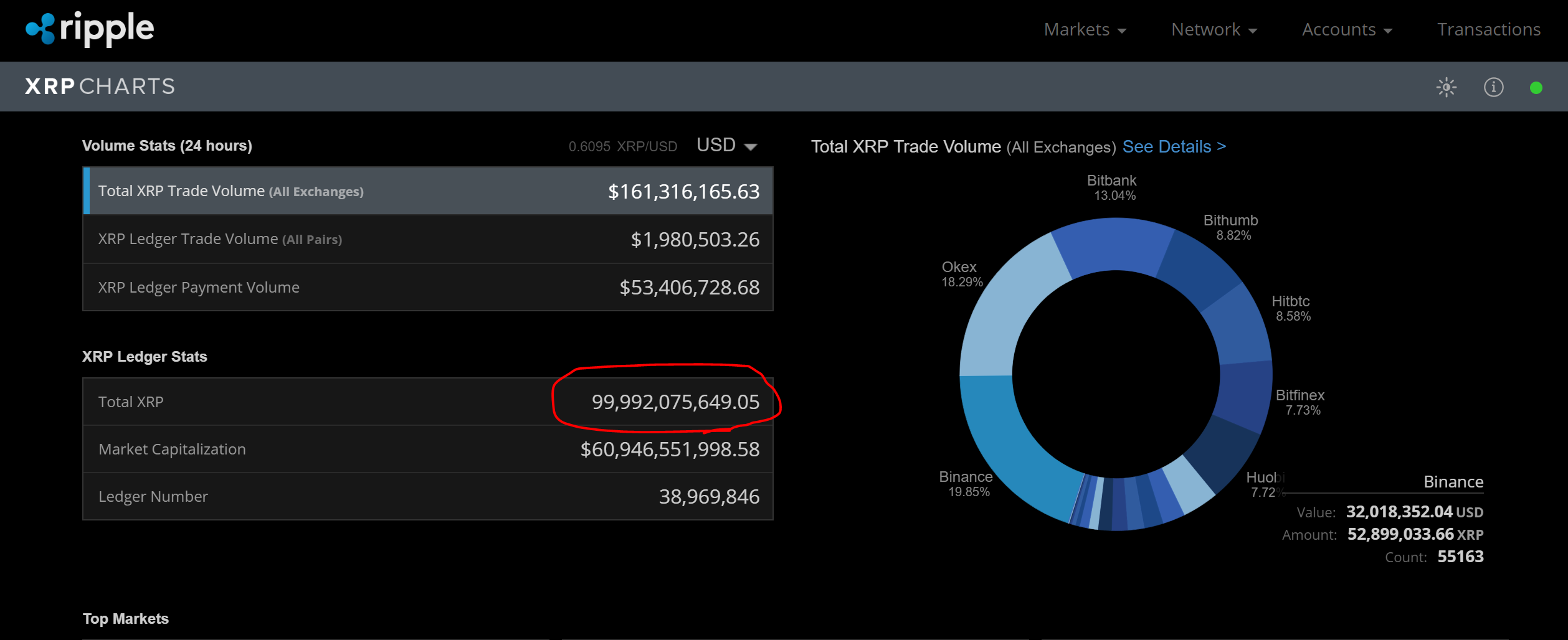Click the green connection status dot

click(1536, 88)
